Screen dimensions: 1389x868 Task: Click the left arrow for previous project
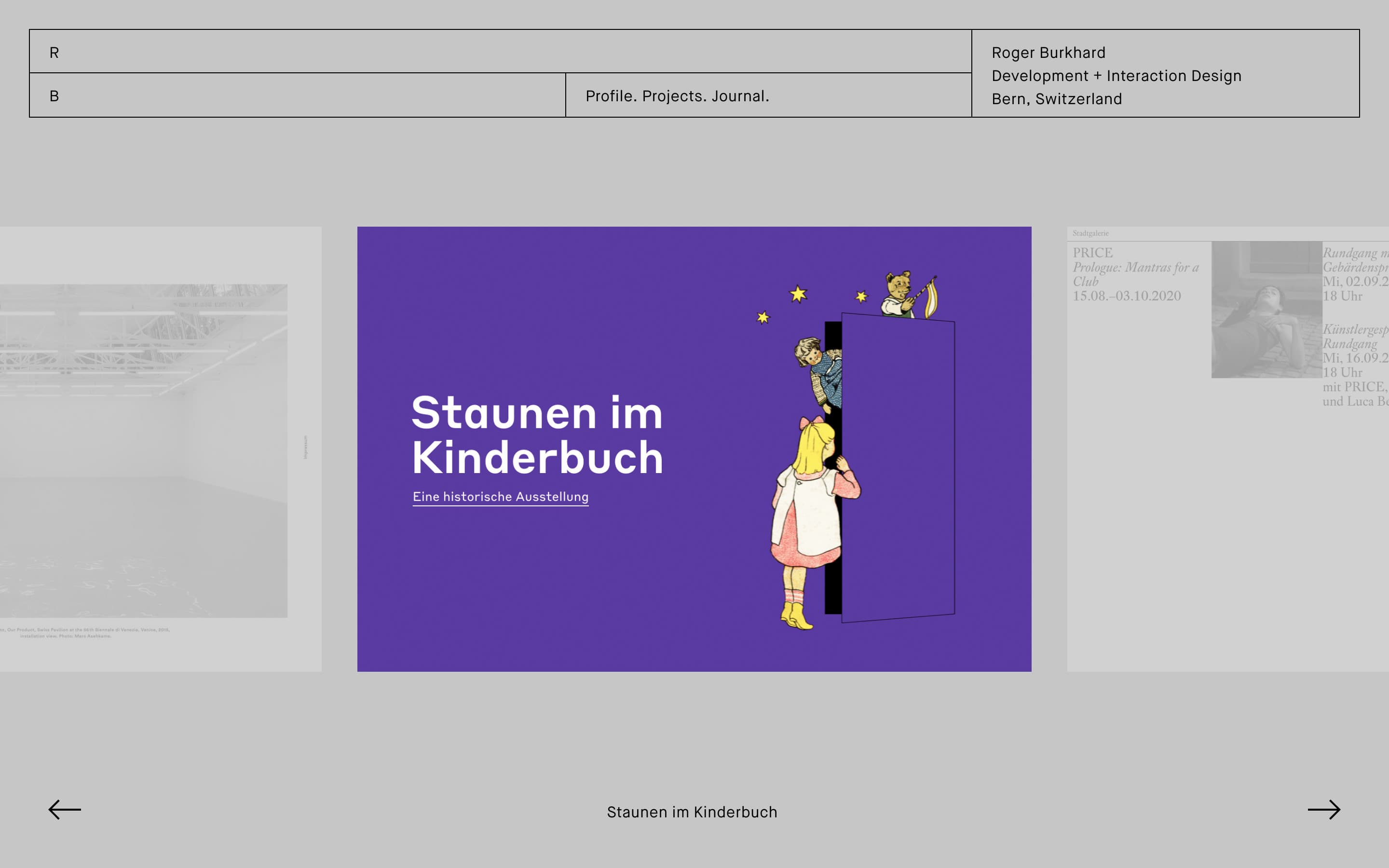point(64,810)
